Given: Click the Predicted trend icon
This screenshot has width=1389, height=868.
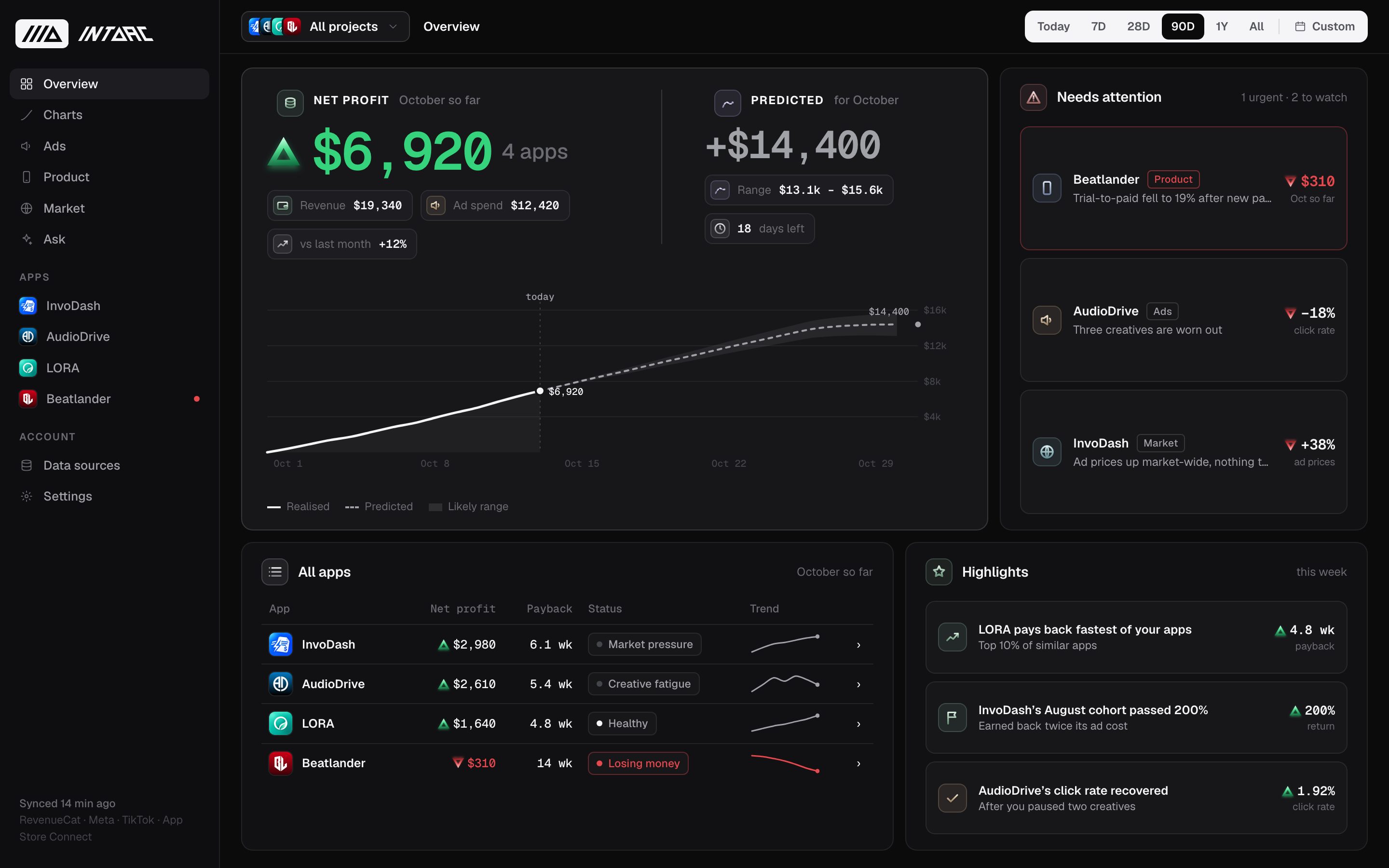Looking at the screenshot, I should pyautogui.click(x=727, y=103).
